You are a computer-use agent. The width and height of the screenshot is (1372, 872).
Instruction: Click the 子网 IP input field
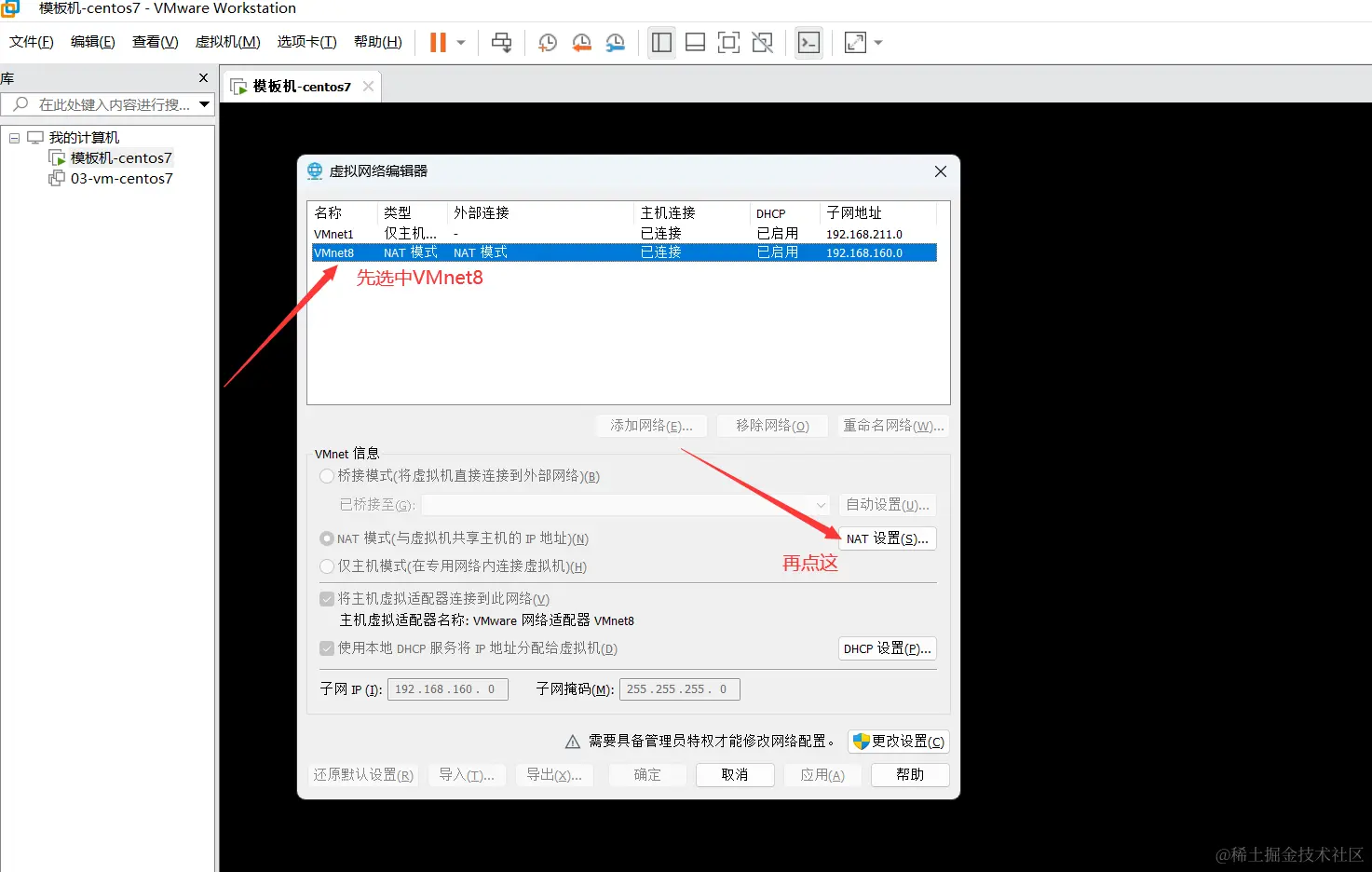[448, 689]
